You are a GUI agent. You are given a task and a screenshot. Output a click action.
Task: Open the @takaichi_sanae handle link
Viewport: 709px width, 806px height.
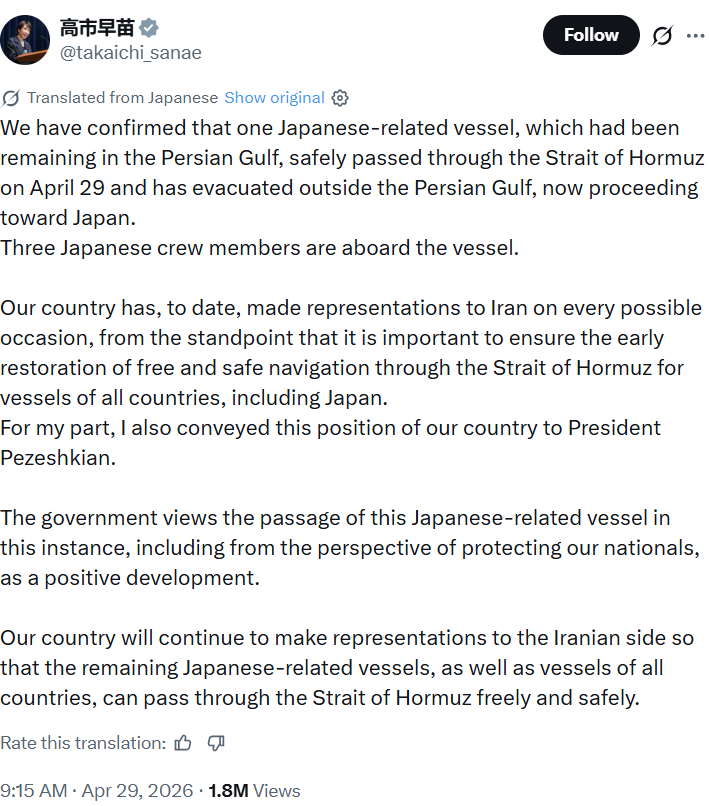pyautogui.click(x=131, y=53)
